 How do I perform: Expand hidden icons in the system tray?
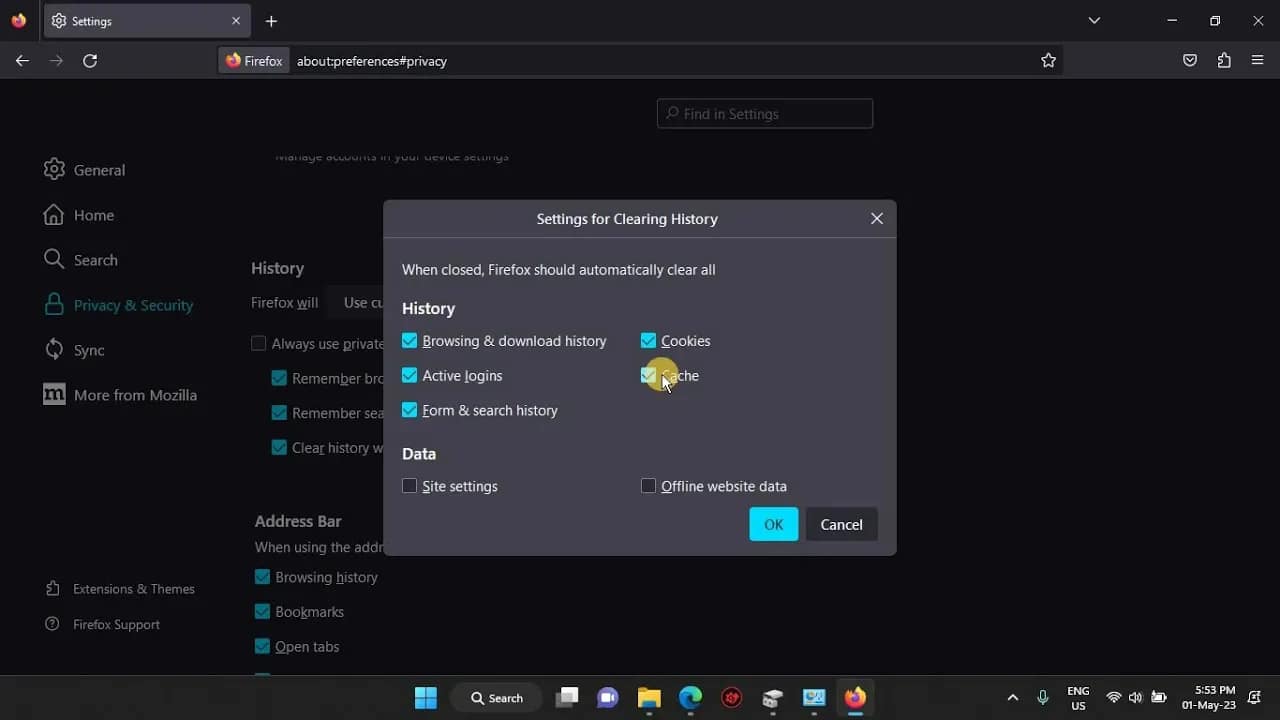pos(1012,697)
